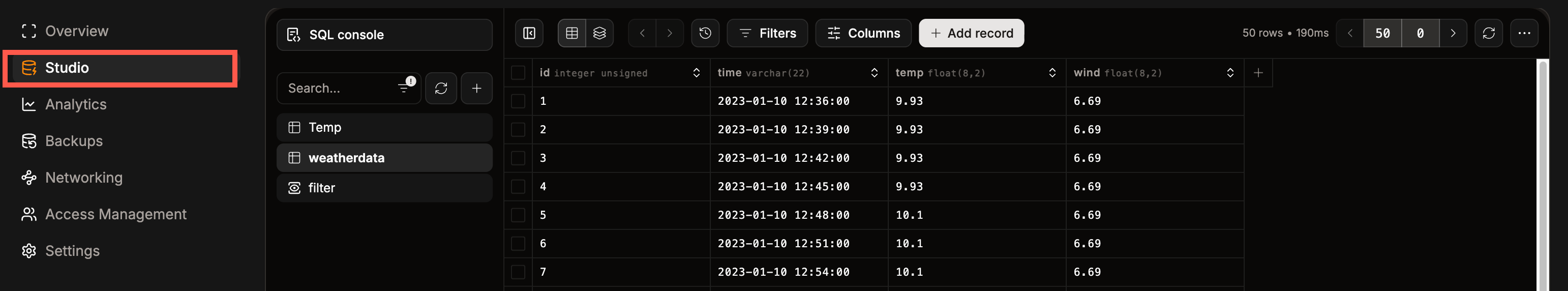Click the Access Management users icon
The width and height of the screenshot is (1568, 291).
tap(28, 214)
